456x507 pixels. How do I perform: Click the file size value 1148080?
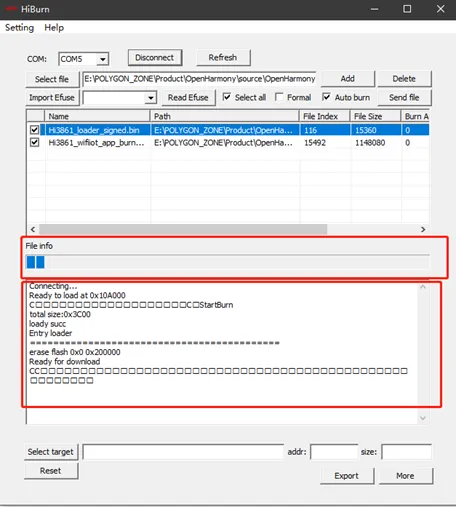pos(370,143)
